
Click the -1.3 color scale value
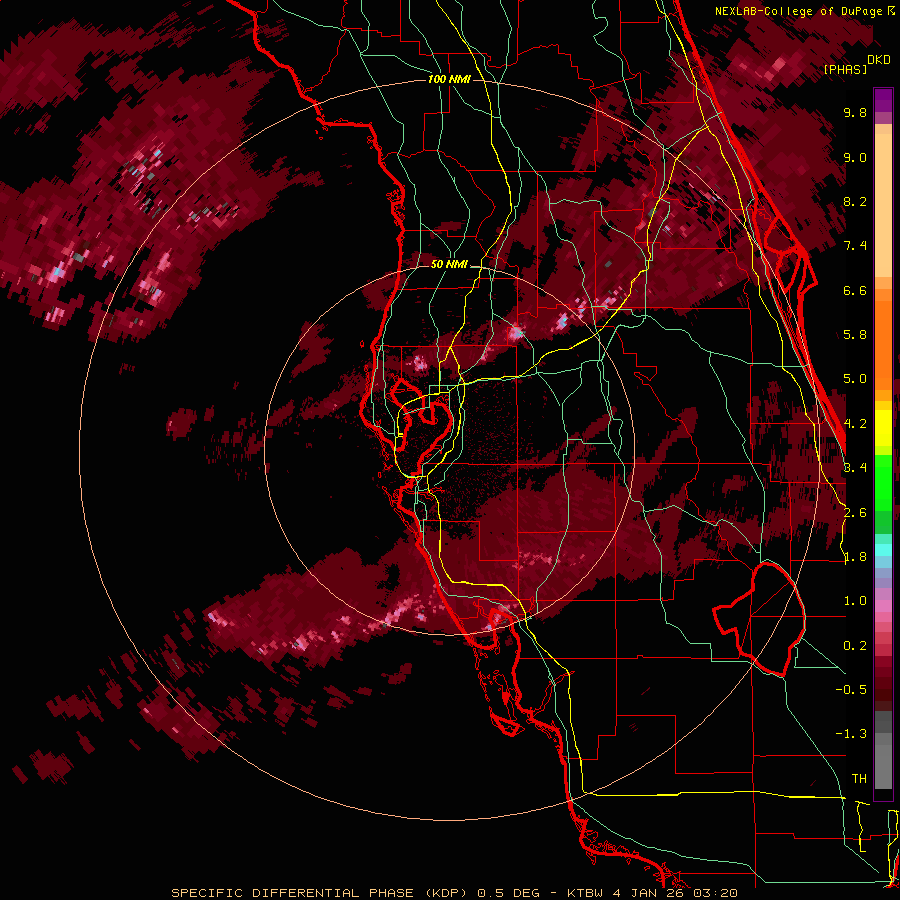point(851,734)
